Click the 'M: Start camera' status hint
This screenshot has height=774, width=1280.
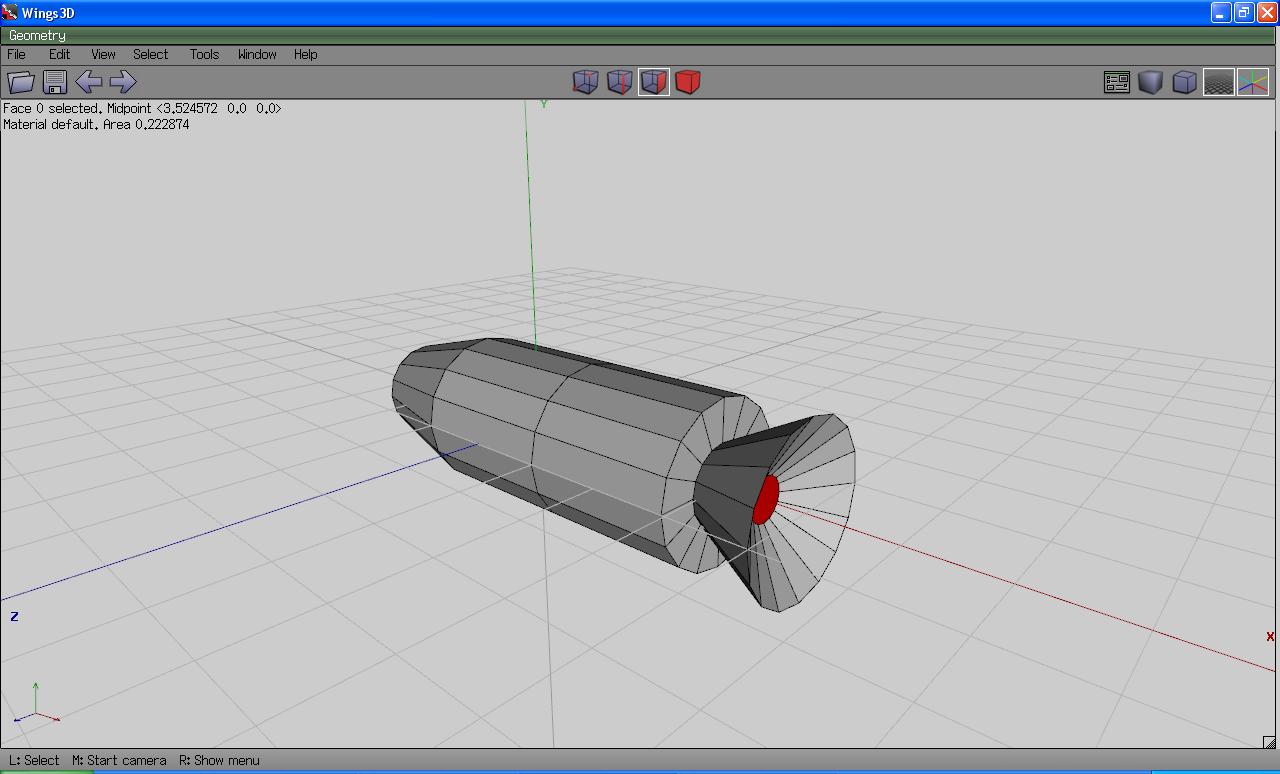tap(119, 760)
